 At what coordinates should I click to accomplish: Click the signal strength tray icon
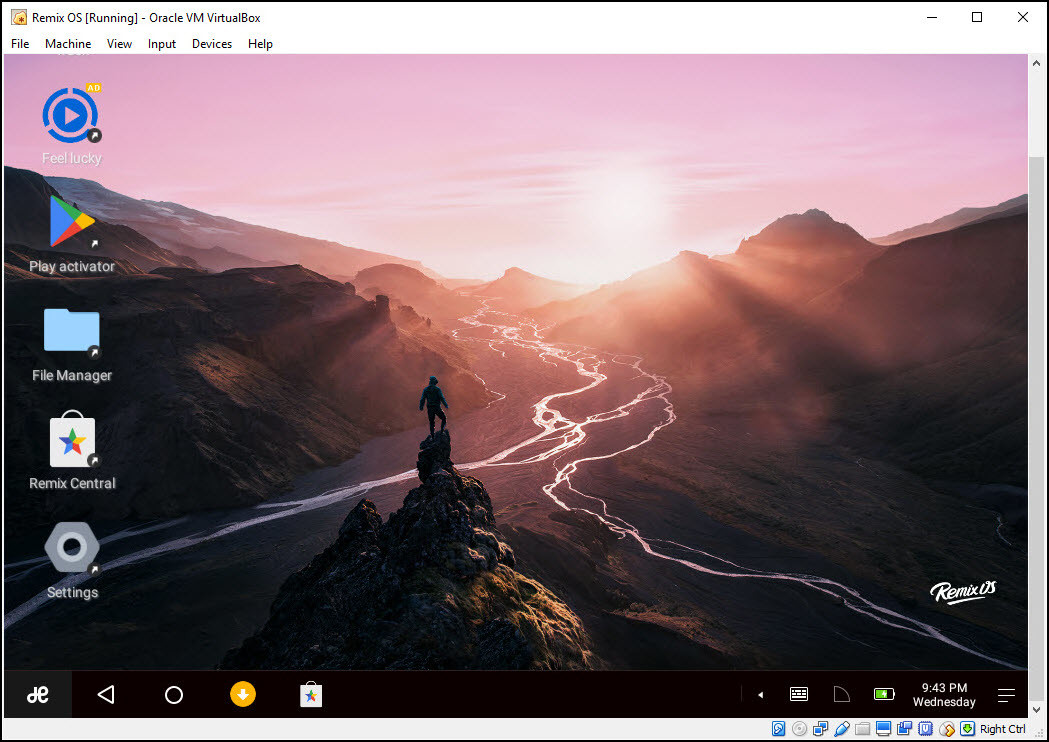842,694
